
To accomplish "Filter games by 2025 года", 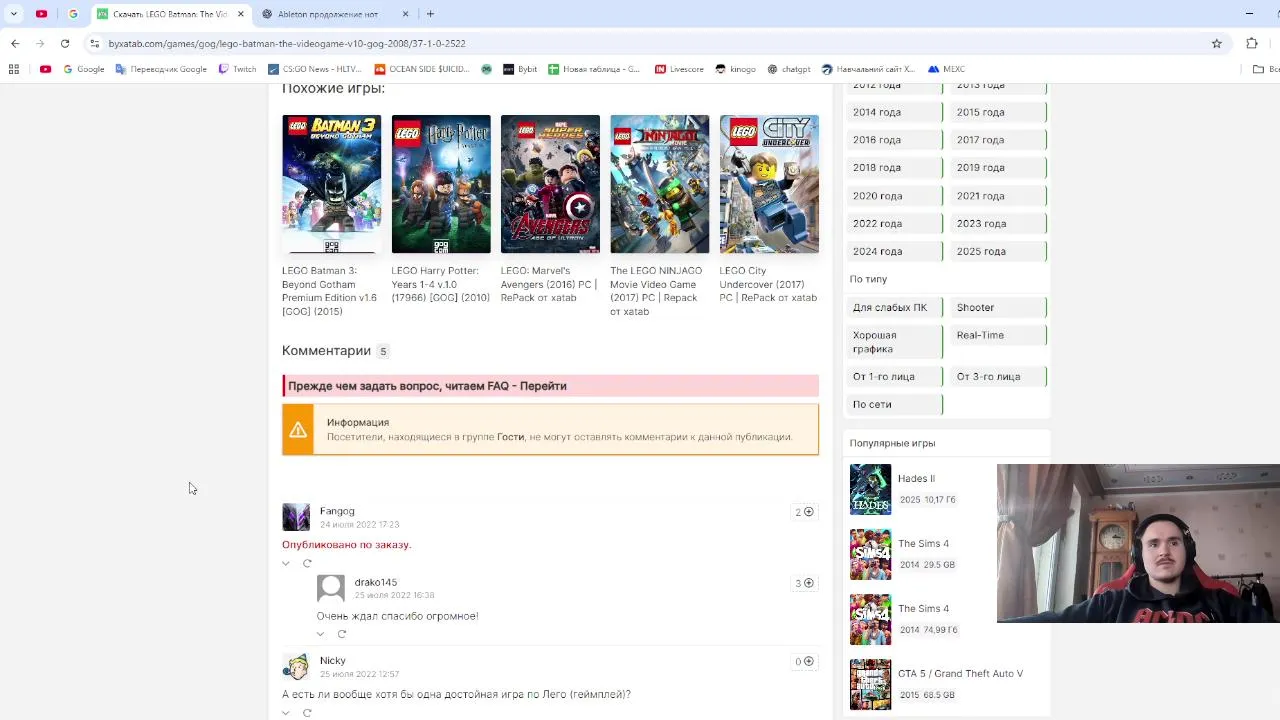I will click(999, 251).
